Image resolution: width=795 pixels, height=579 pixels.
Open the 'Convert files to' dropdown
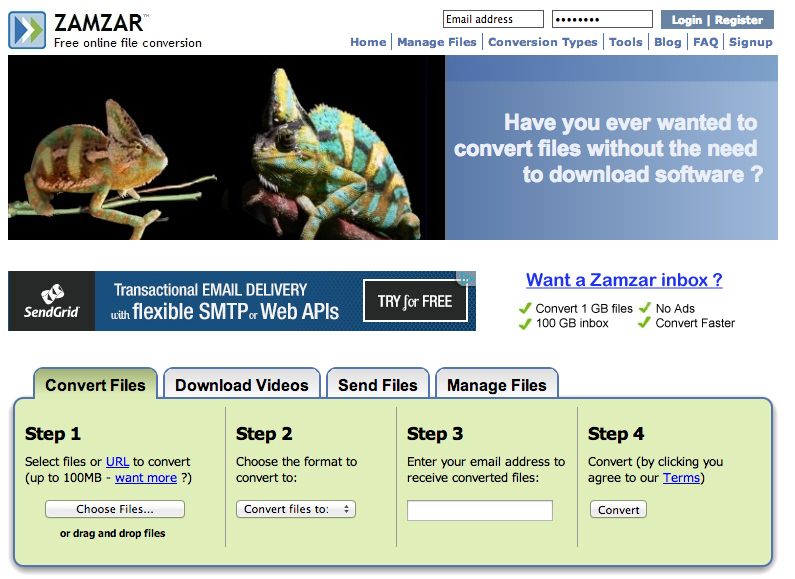296,509
